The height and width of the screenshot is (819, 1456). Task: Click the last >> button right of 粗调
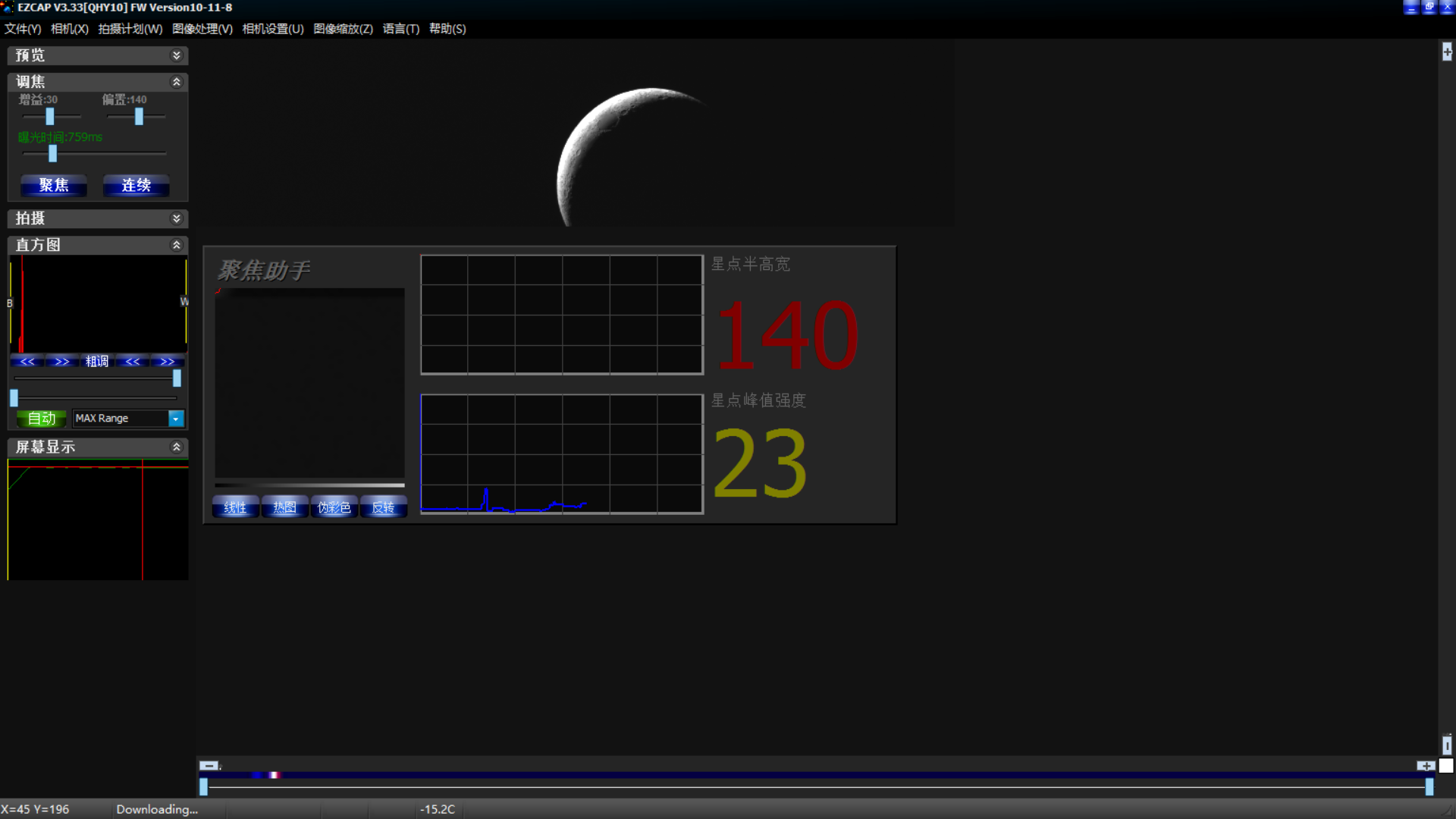click(168, 362)
